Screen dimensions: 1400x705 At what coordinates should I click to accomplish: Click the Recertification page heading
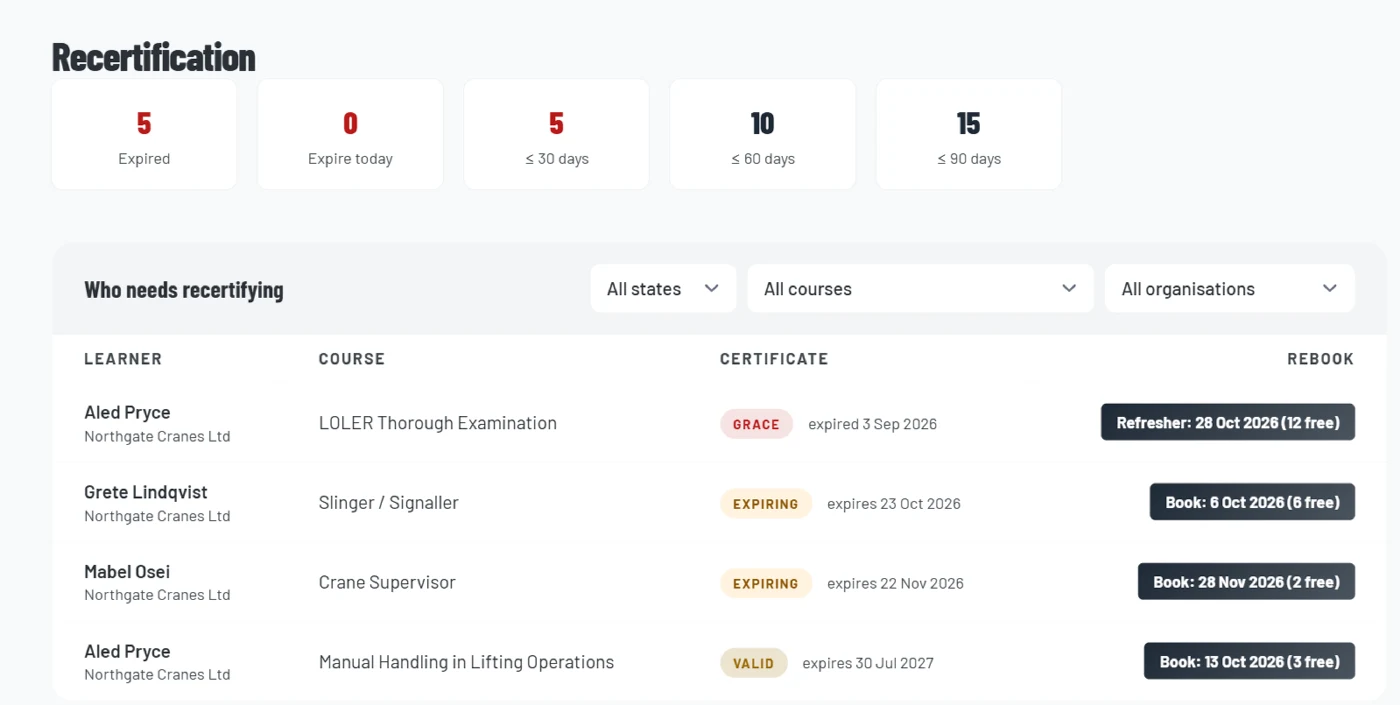click(154, 57)
